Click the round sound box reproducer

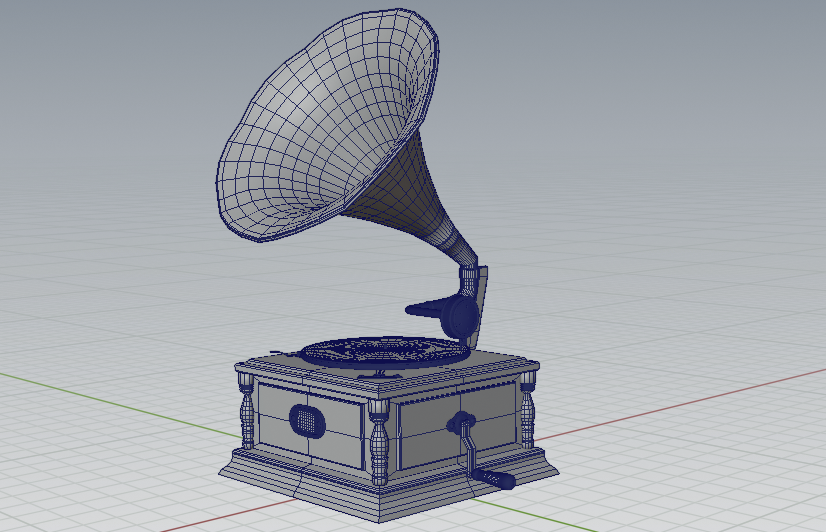(461, 316)
